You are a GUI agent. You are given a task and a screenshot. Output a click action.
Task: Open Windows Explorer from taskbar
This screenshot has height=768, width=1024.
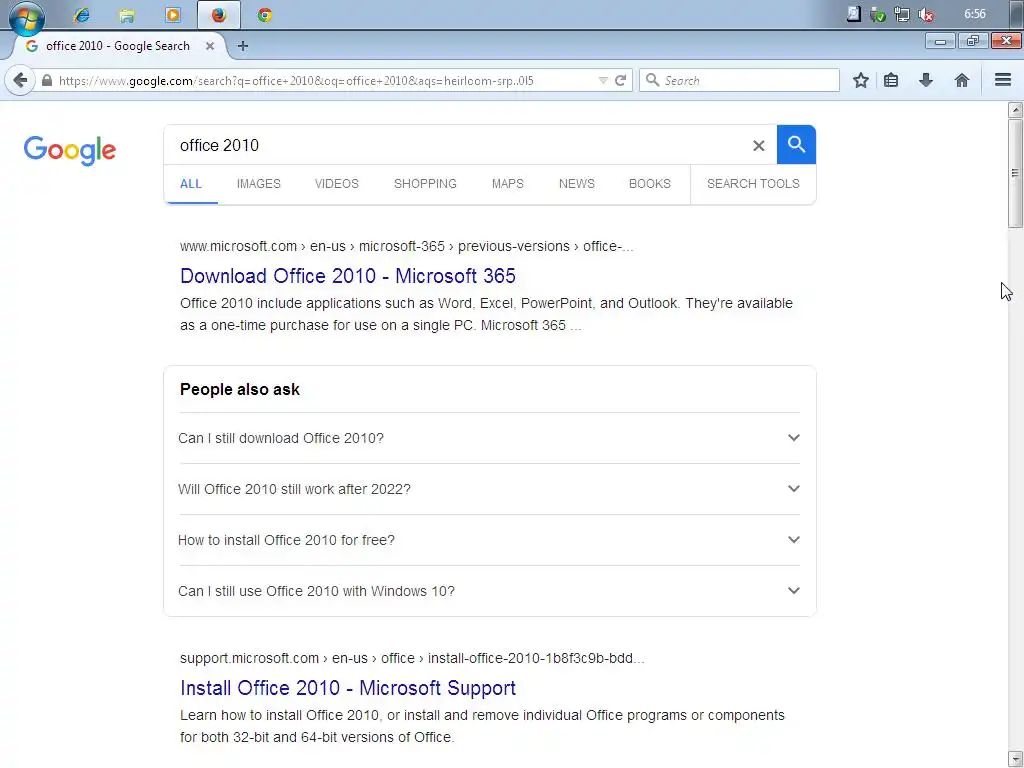point(127,15)
